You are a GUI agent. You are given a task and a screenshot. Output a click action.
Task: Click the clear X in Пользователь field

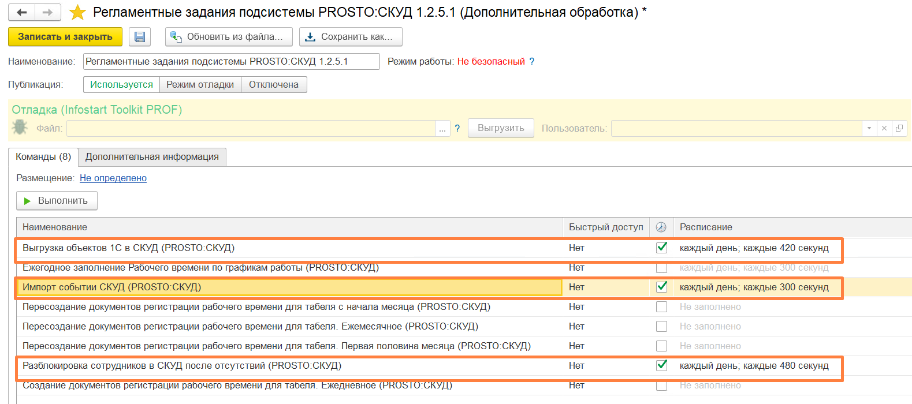[x=883, y=128]
